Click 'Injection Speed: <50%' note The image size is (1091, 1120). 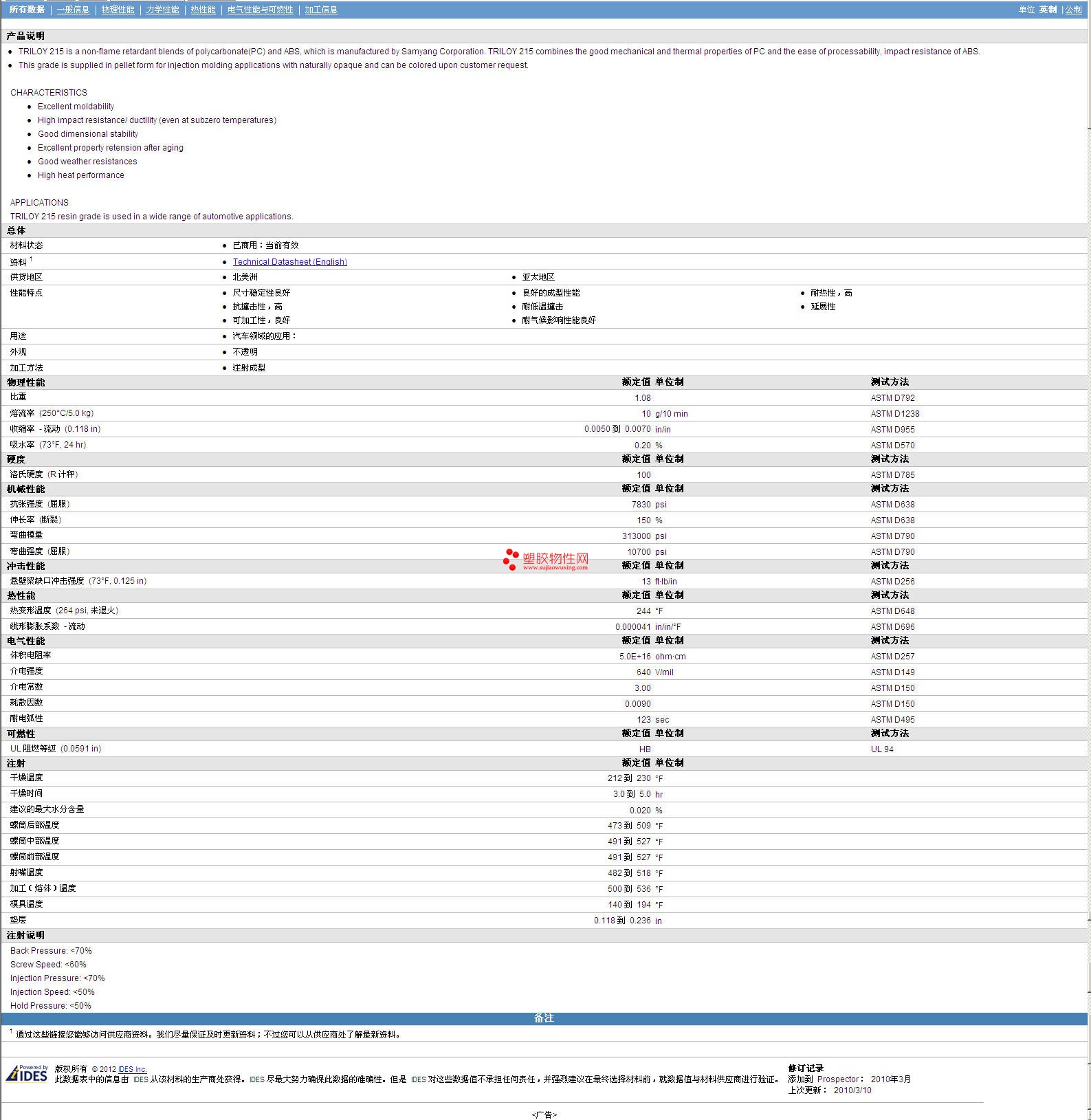pos(52,992)
